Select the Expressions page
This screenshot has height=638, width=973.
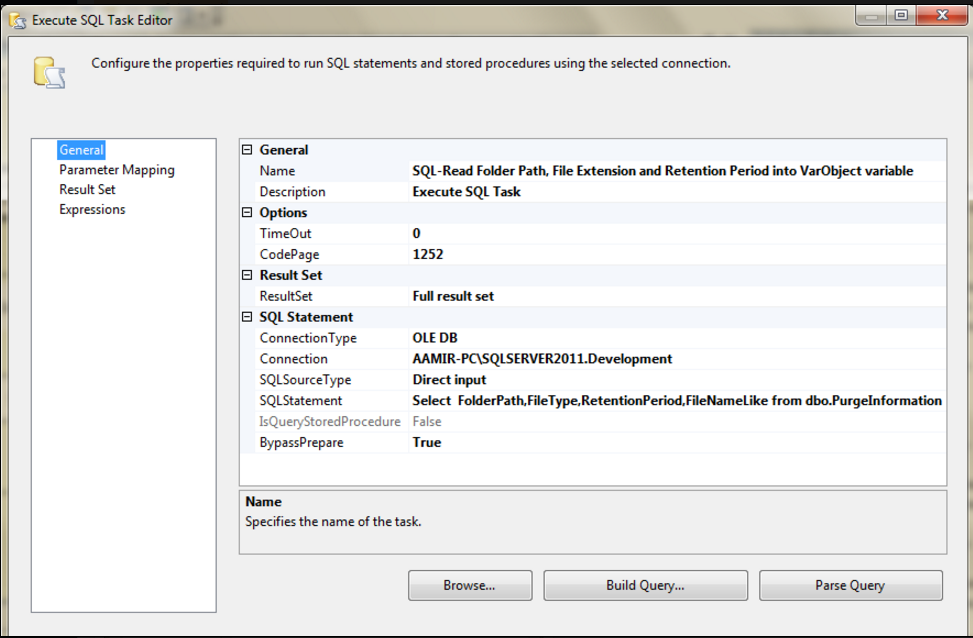91,209
